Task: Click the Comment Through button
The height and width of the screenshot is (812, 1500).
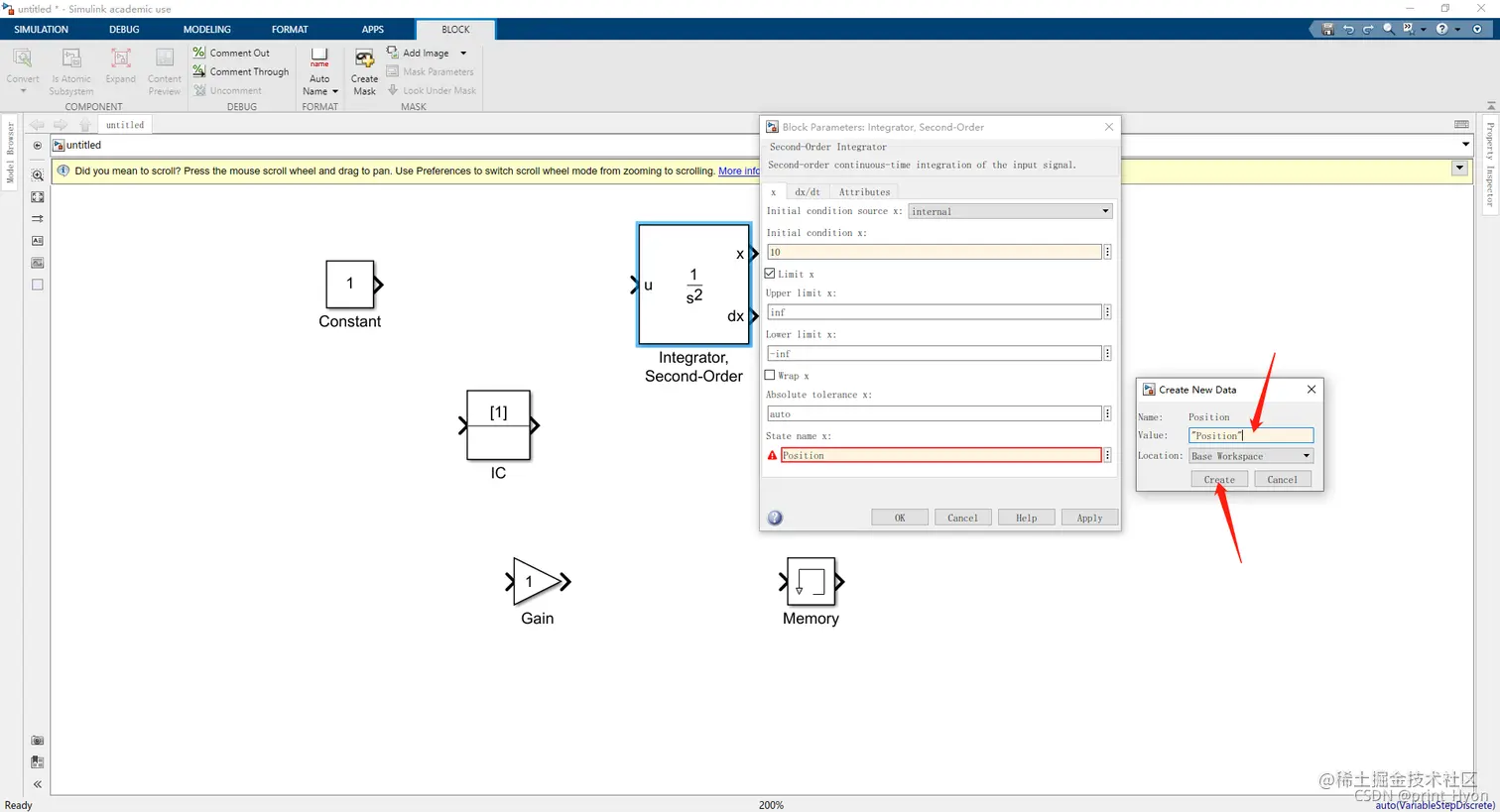Action: 241,71
